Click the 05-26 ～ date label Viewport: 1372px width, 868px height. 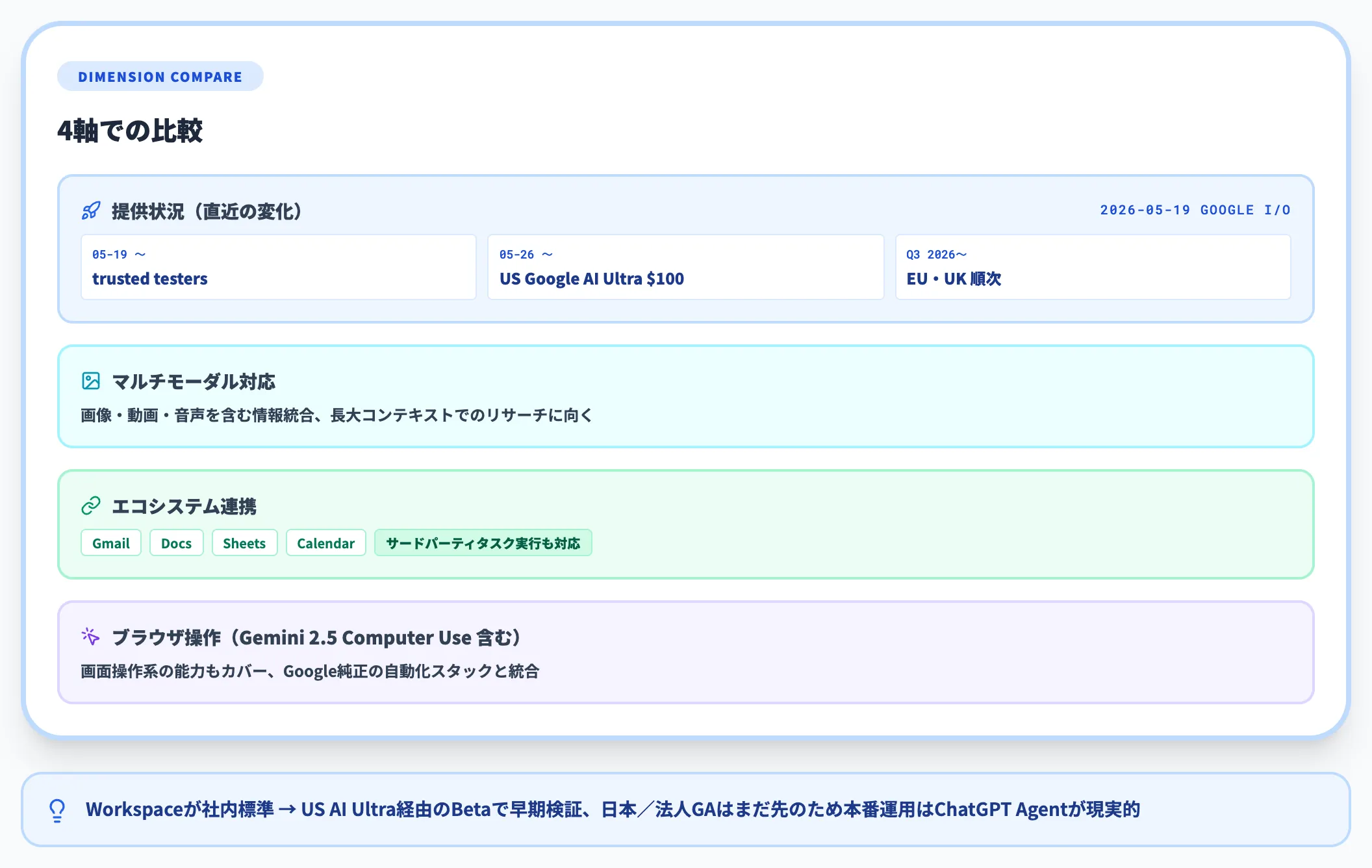coord(526,255)
